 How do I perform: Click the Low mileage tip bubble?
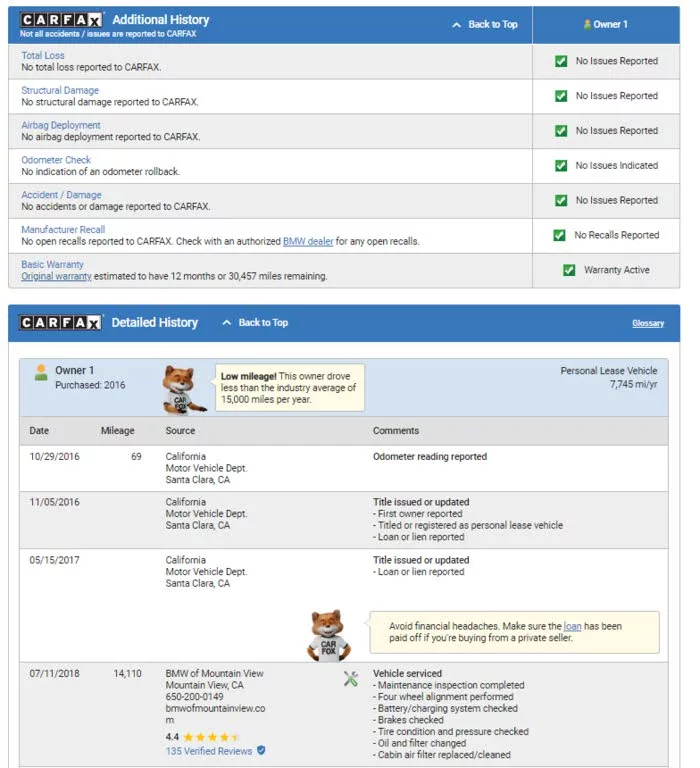coord(290,387)
